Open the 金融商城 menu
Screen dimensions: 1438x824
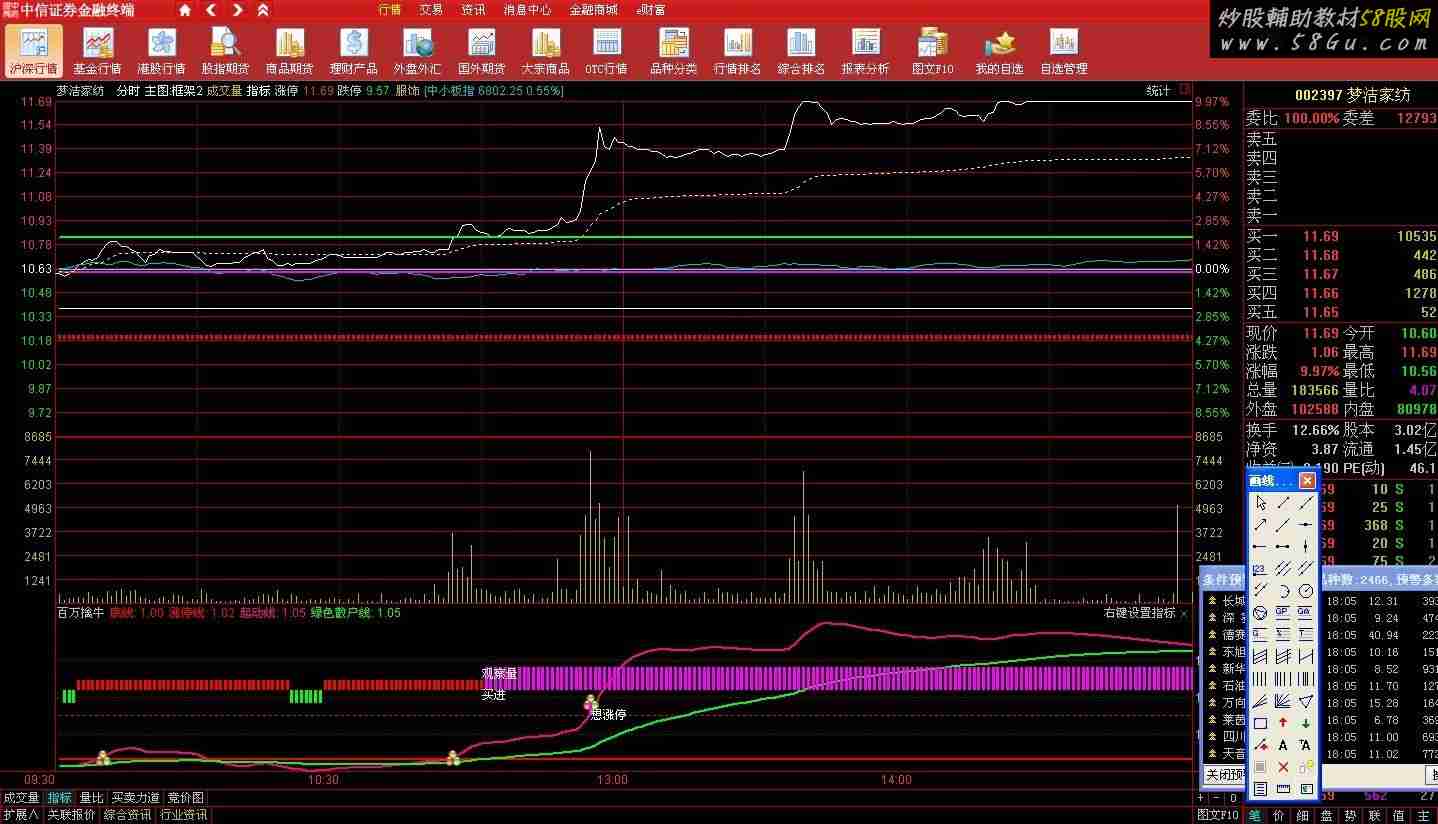pyautogui.click(x=594, y=10)
